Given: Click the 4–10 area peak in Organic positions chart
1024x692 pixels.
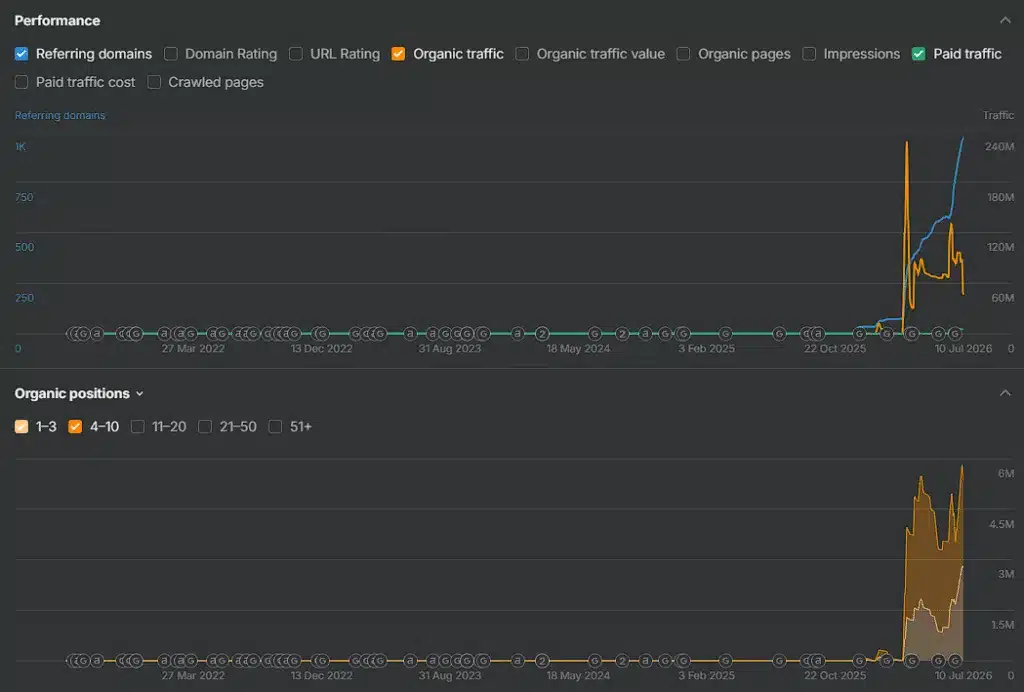Looking at the screenshot, I should (x=962, y=466).
